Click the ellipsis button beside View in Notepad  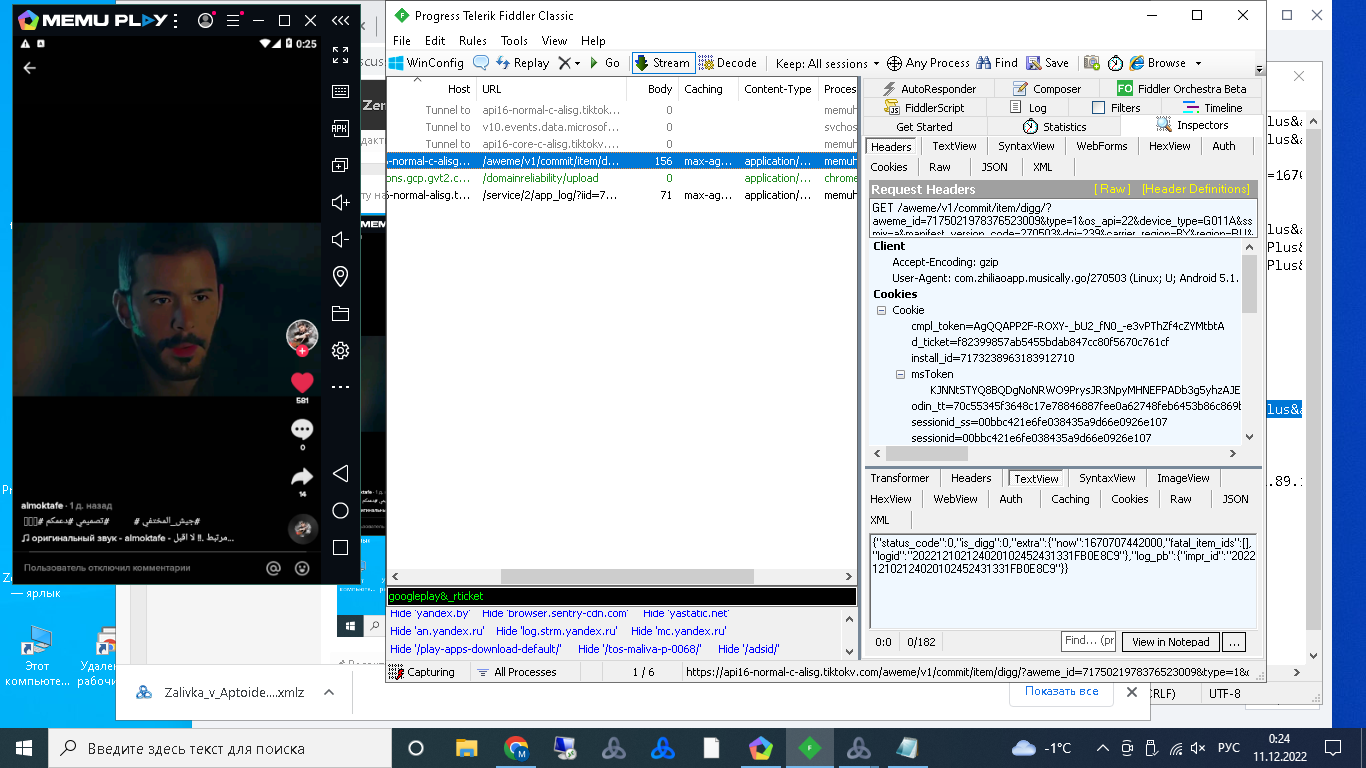coord(1234,642)
